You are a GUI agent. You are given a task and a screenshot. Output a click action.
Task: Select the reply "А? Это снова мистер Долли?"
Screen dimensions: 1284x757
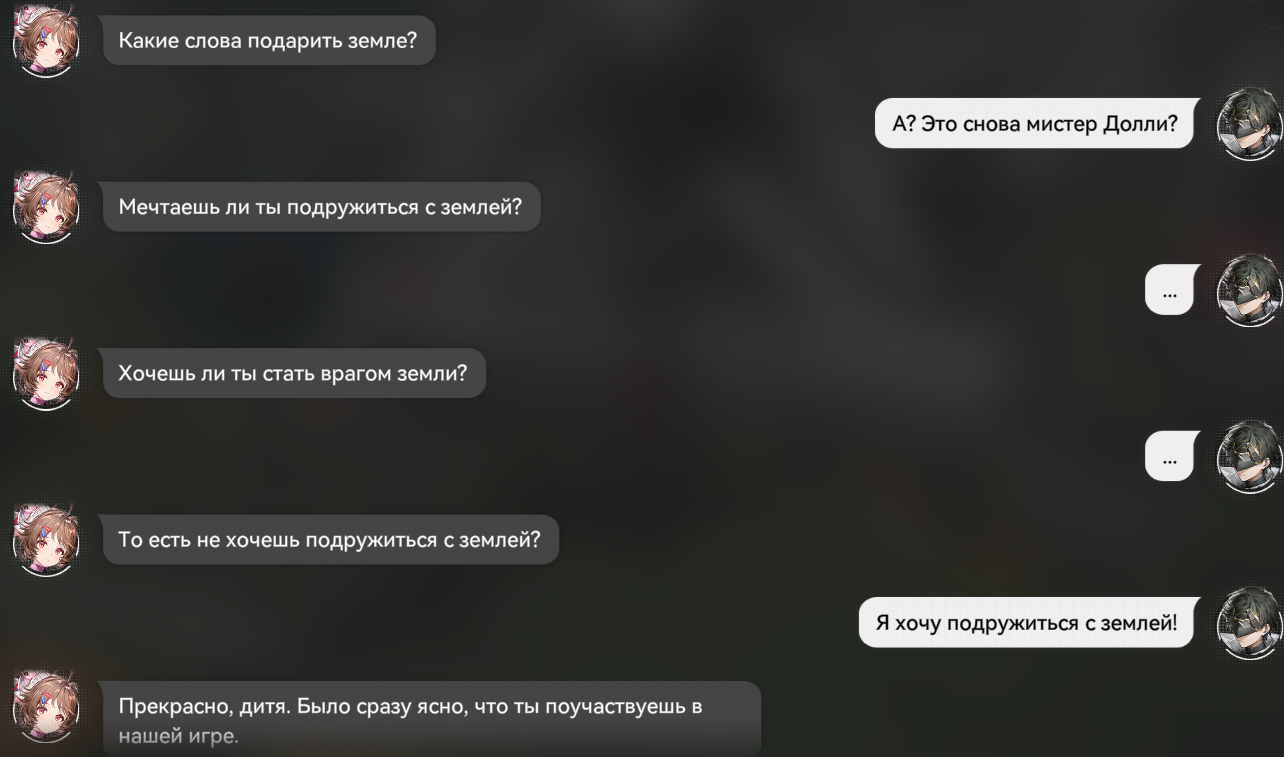[1036, 124]
